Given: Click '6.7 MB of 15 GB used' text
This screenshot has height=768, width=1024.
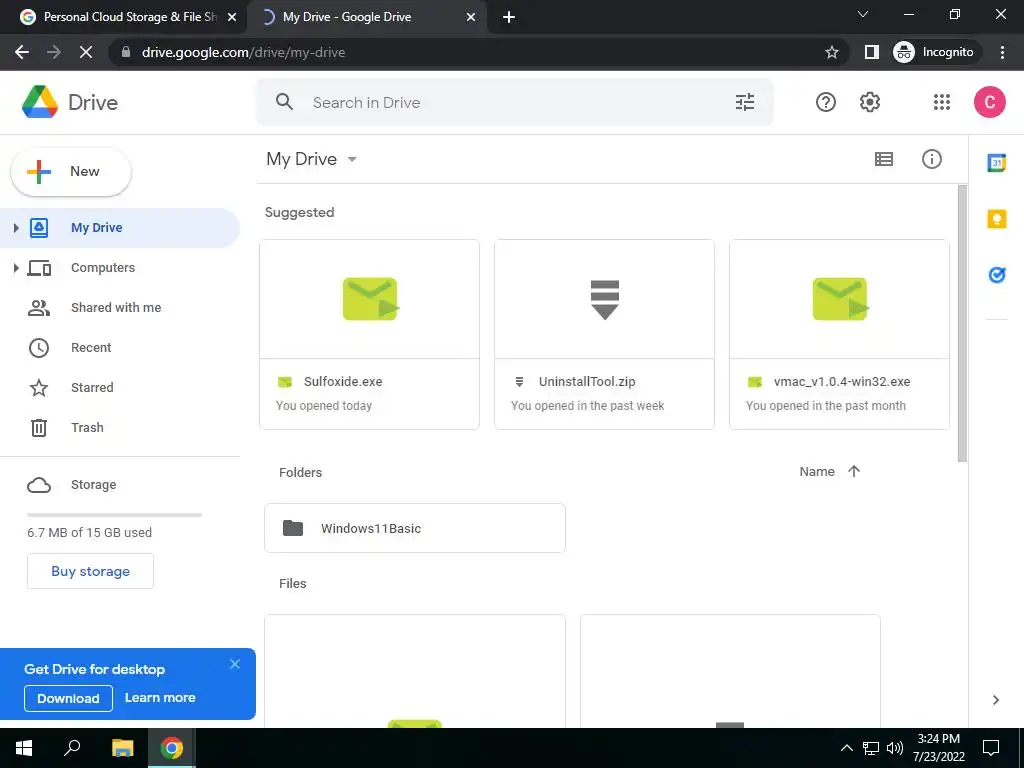Looking at the screenshot, I should coord(89,532).
